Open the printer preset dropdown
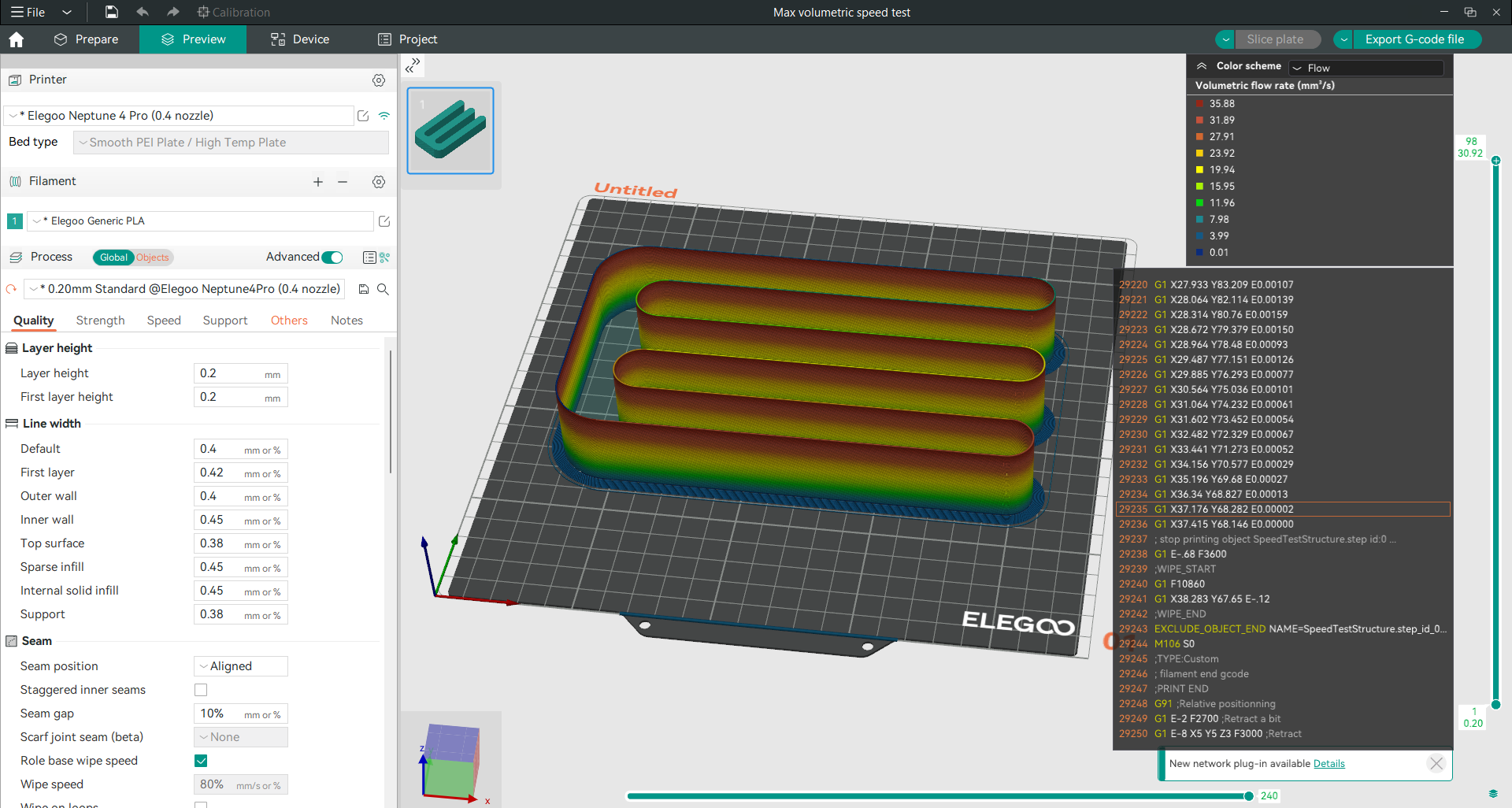 [179, 116]
